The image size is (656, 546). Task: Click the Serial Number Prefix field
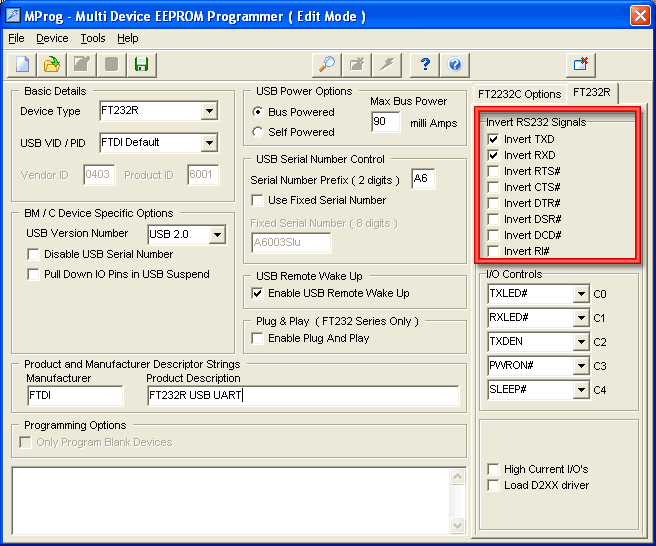(x=423, y=179)
